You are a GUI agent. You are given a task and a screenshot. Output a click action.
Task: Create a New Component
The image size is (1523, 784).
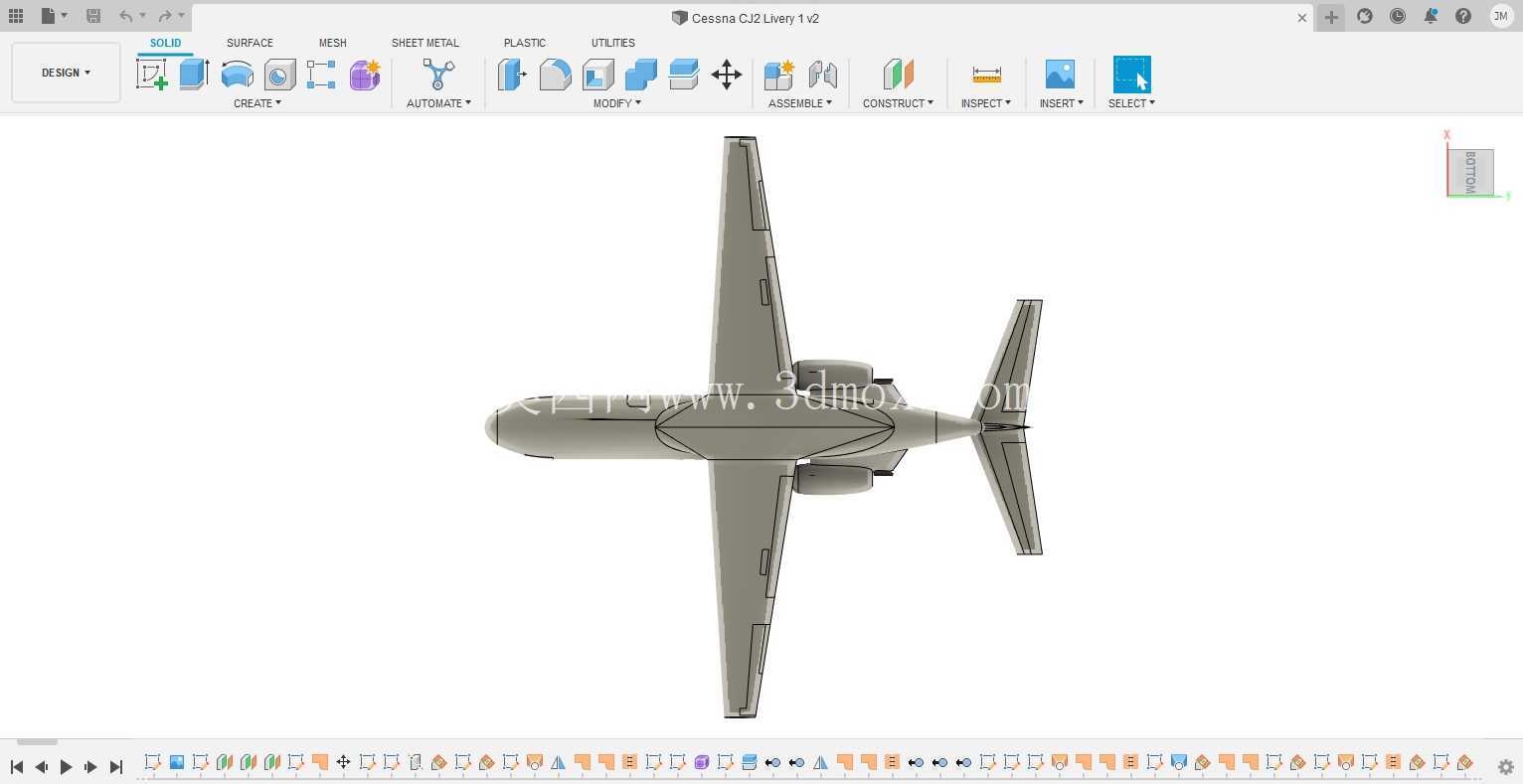(x=779, y=75)
